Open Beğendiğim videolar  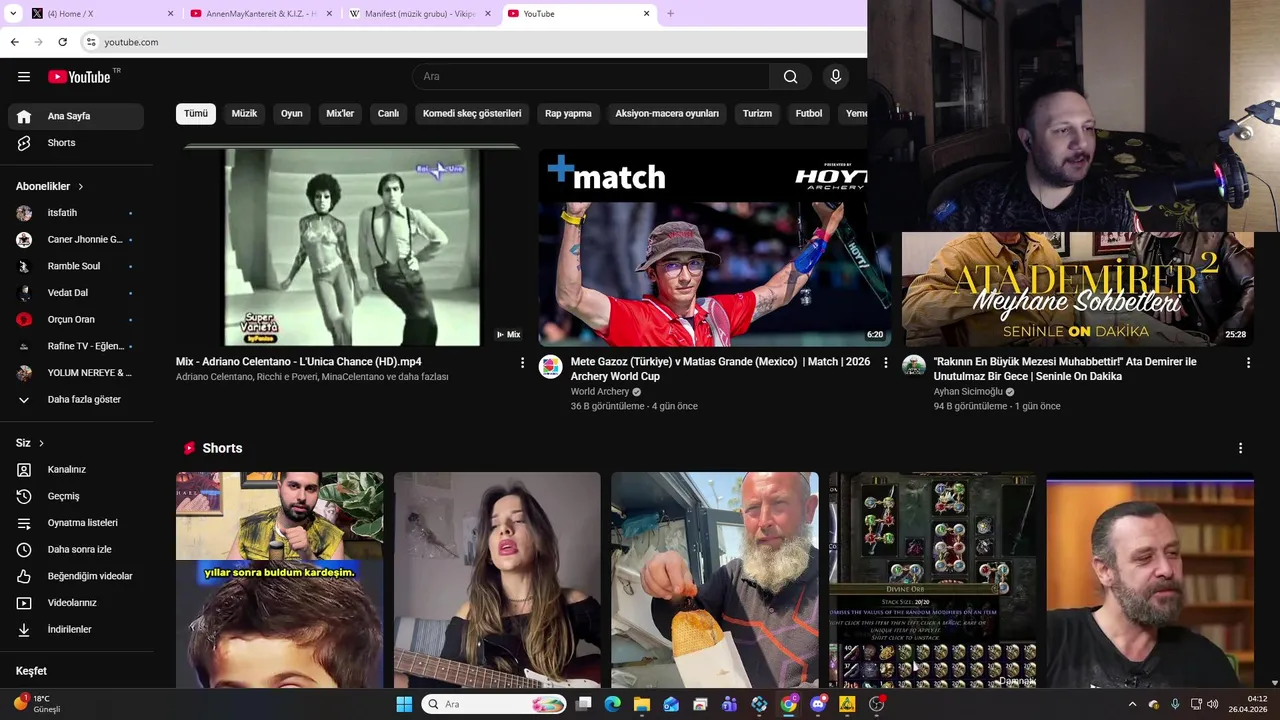[x=76, y=576]
